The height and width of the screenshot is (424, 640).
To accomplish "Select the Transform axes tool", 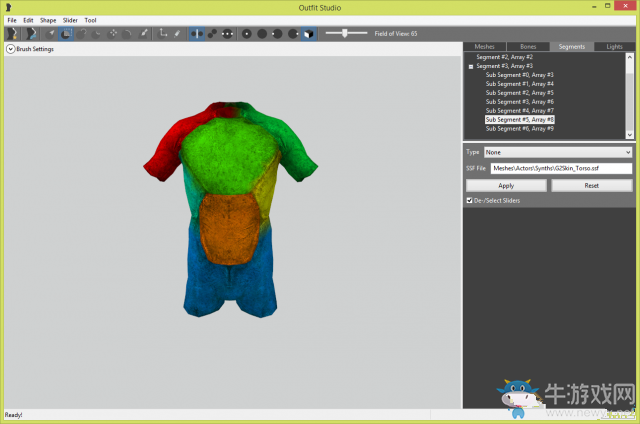I will pyautogui.click(x=163, y=34).
